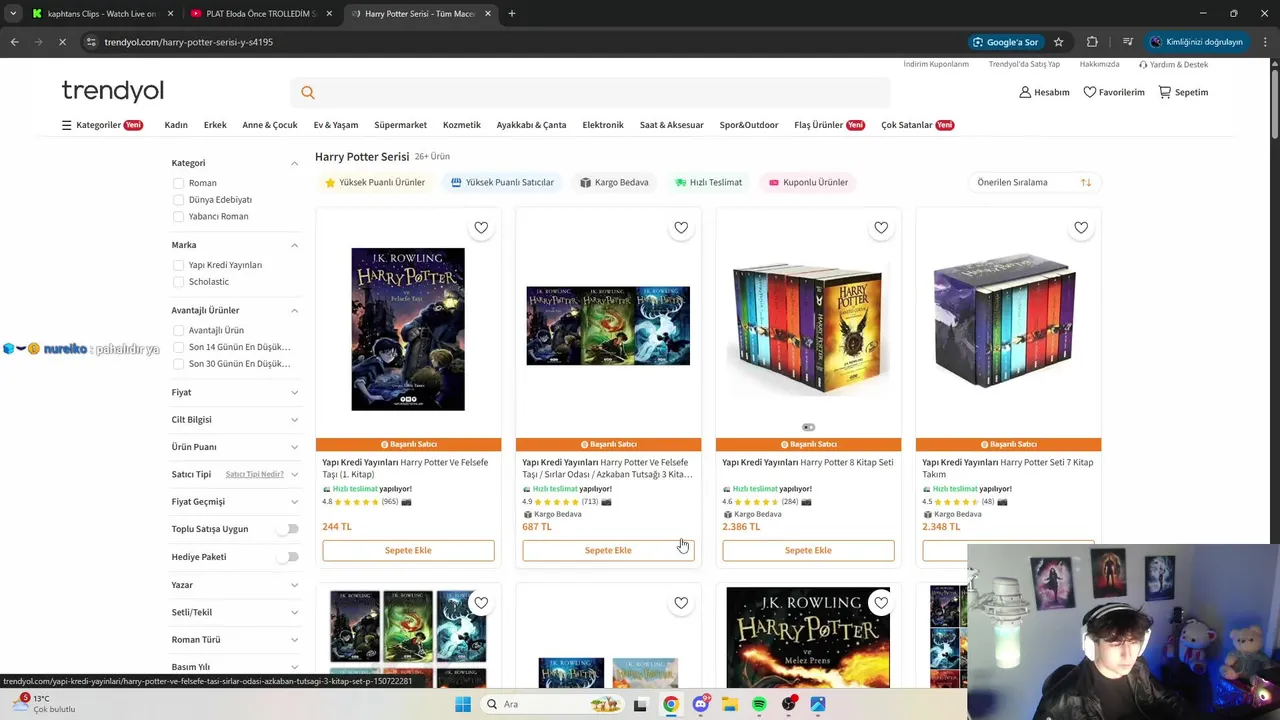Toggle Toplu Satışa Uygun switch

coord(290,529)
